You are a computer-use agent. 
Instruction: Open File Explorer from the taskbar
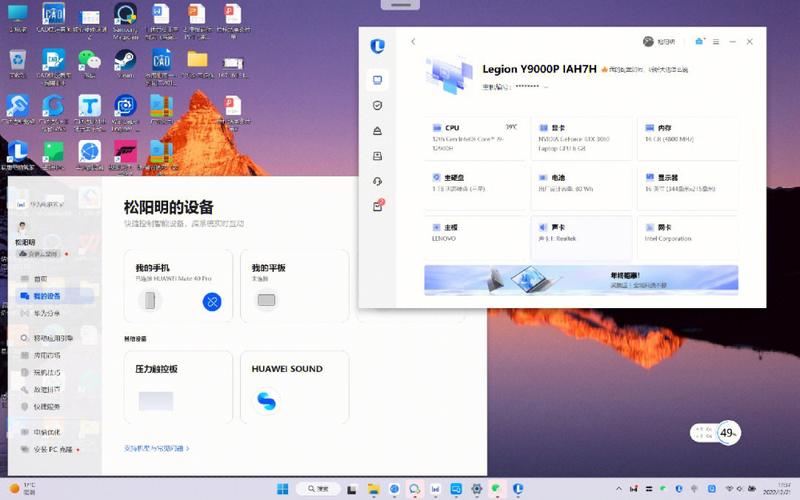[x=374, y=489]
